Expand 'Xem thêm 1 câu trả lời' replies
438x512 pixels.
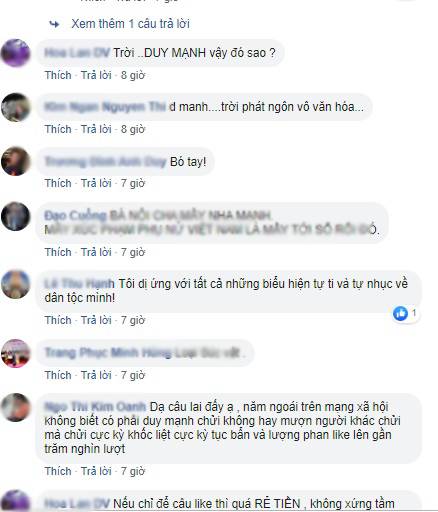tap(130, 24)
